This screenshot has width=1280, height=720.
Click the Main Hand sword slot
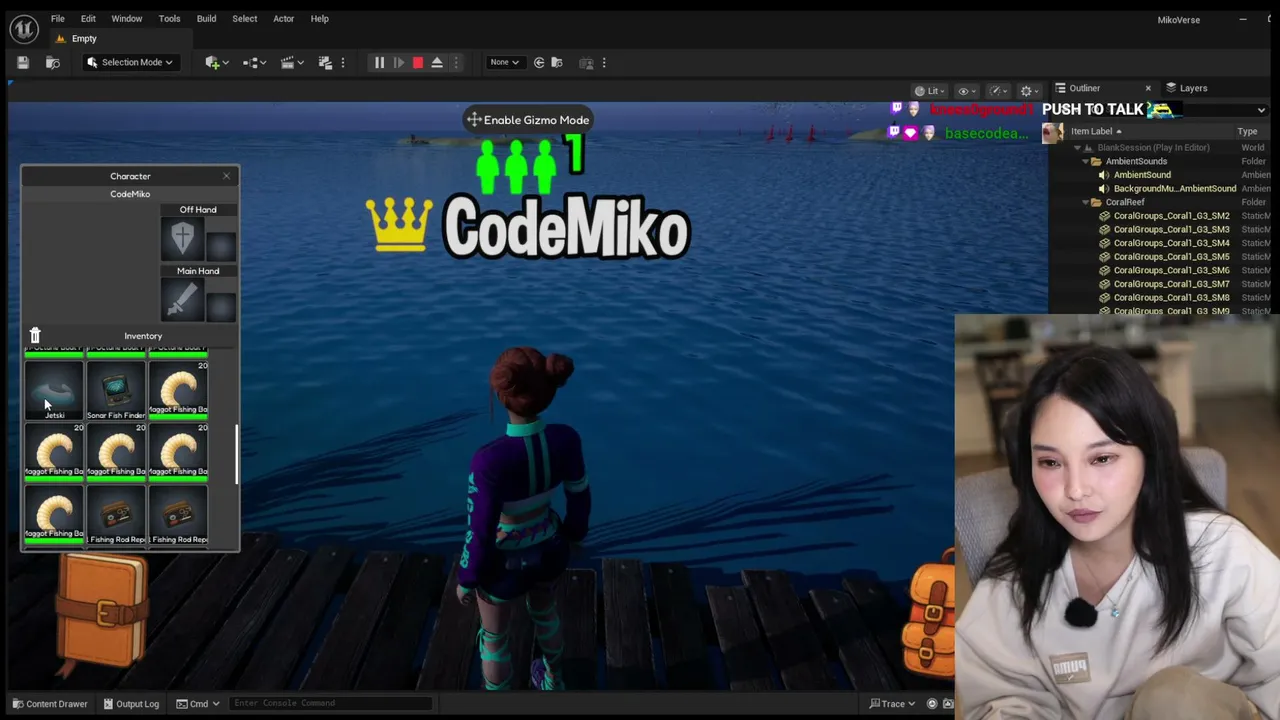tap(182, 300)
